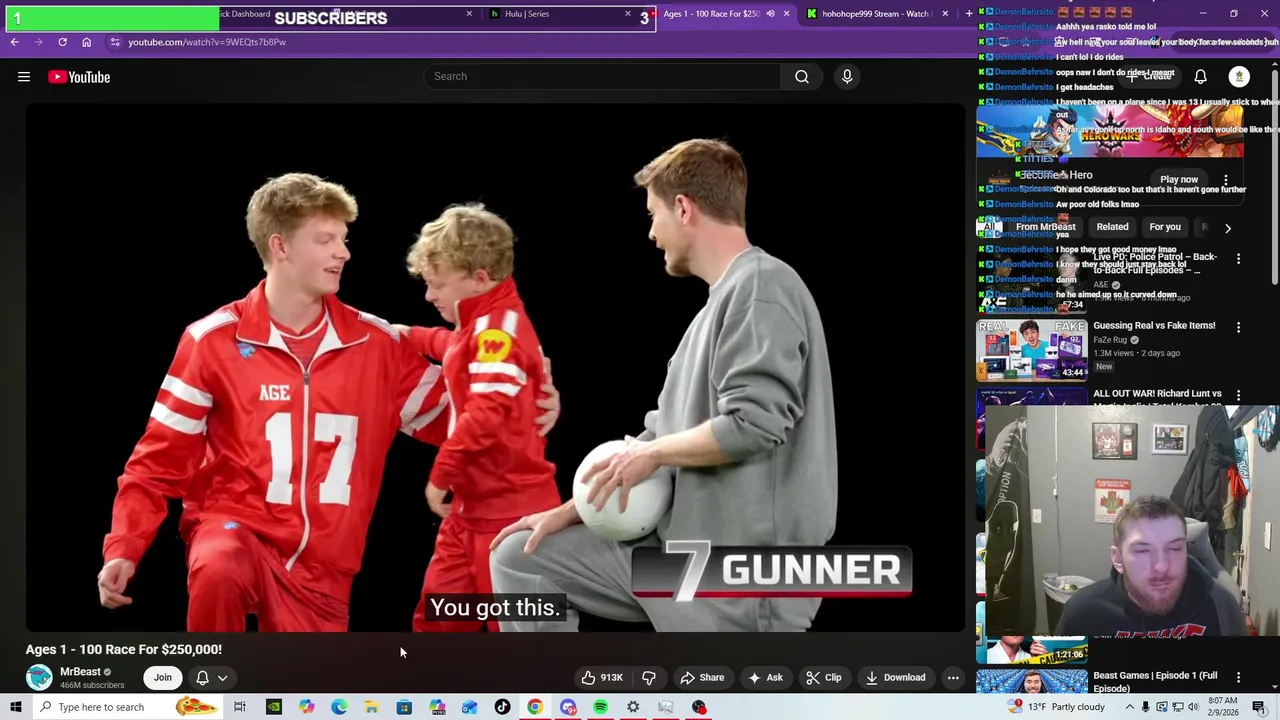
Task: Close the Hulu | Series tab
Action: point(628,14)
